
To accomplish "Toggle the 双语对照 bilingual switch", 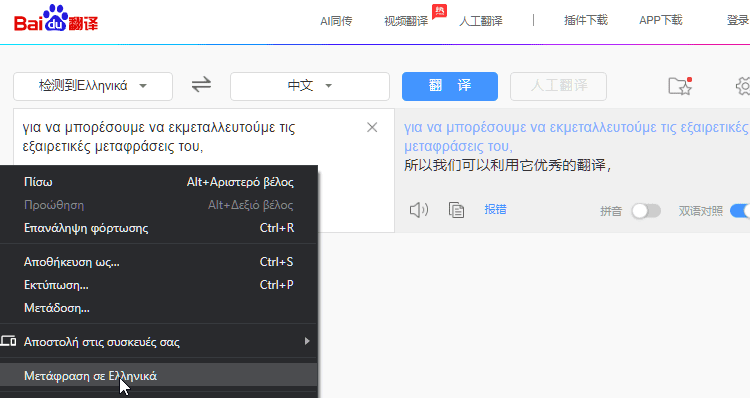I will click(x=740, y=211).
